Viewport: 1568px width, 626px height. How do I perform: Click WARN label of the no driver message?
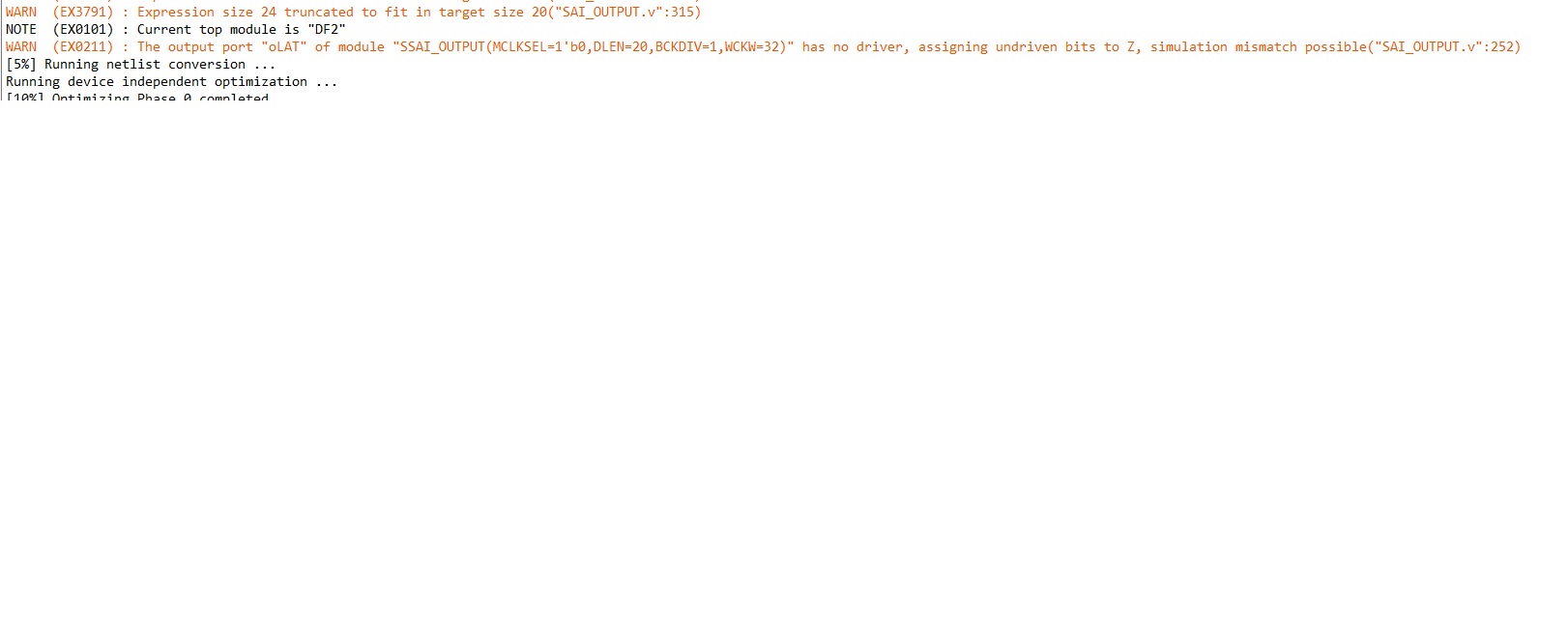21,47
